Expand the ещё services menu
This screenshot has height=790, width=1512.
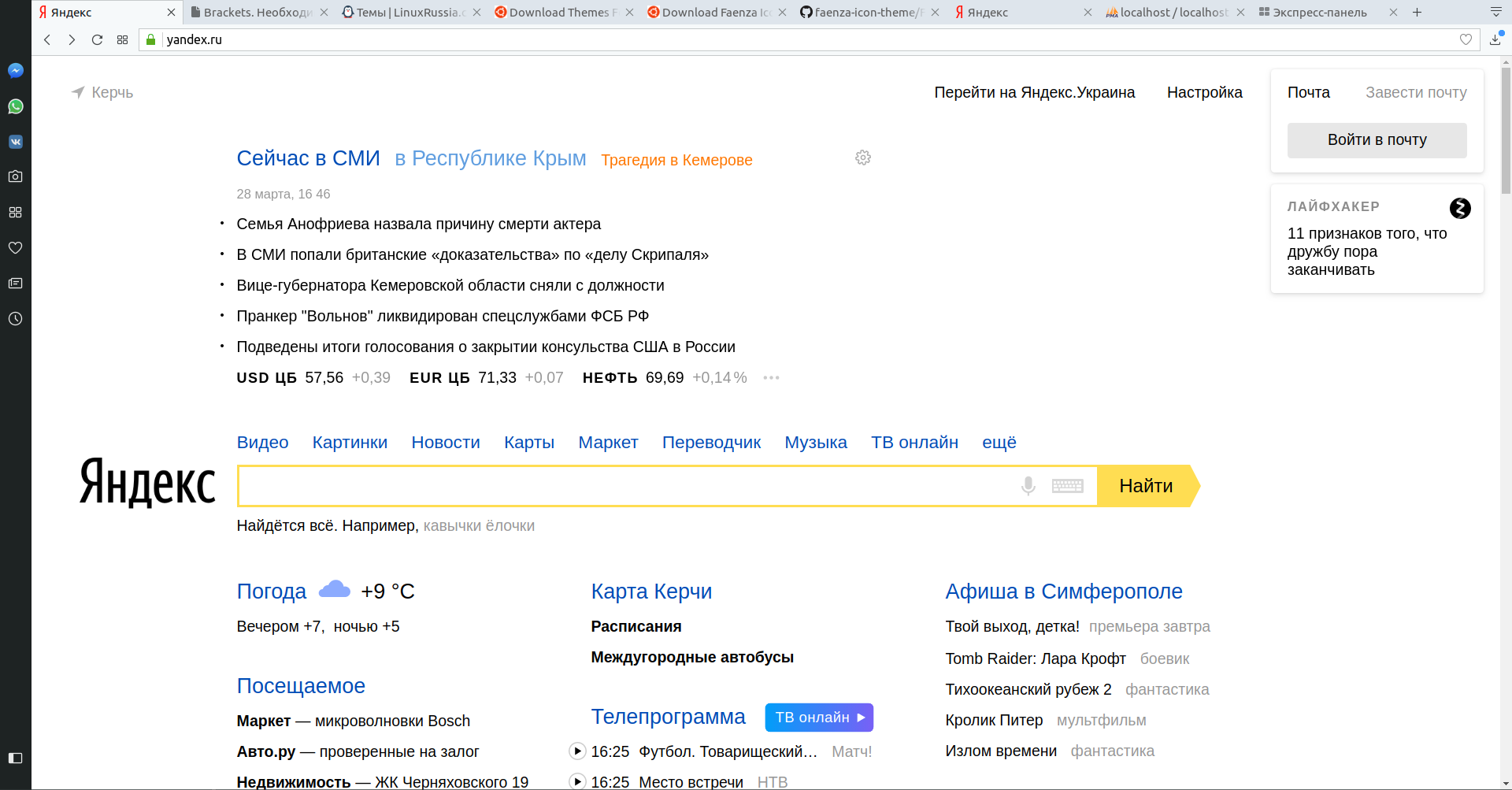pos(999,443)
